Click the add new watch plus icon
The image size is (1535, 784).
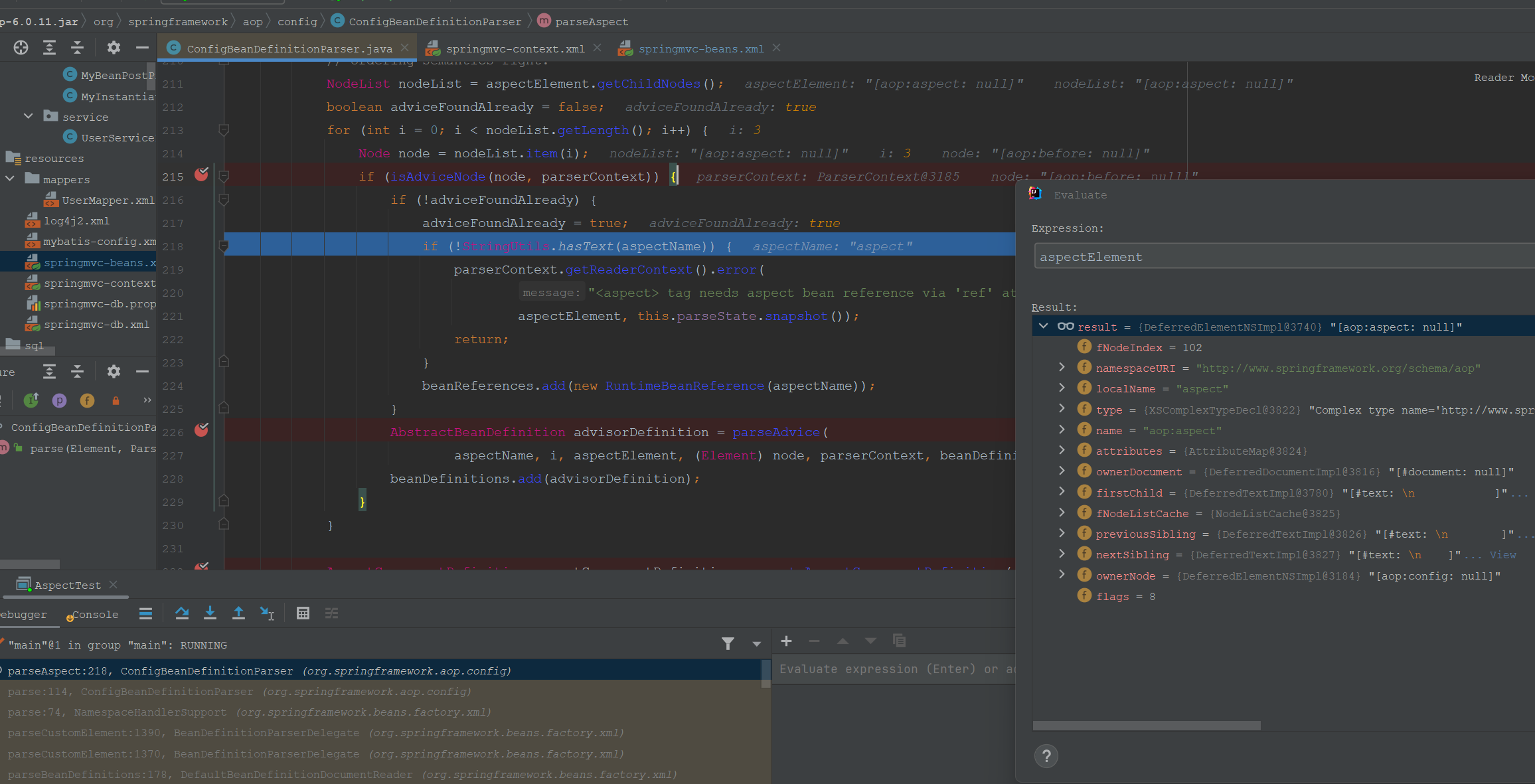click(x=786, y=641)
